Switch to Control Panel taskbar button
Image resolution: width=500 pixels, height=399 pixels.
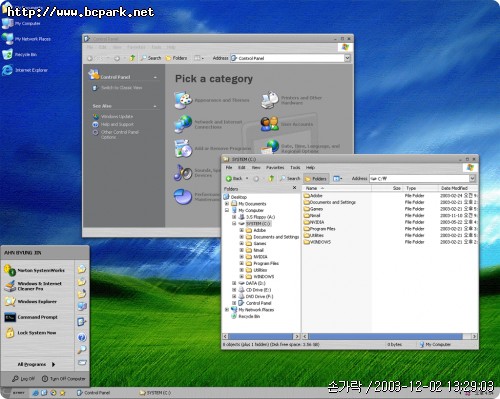pyautogui.click(x=93, y=393)
